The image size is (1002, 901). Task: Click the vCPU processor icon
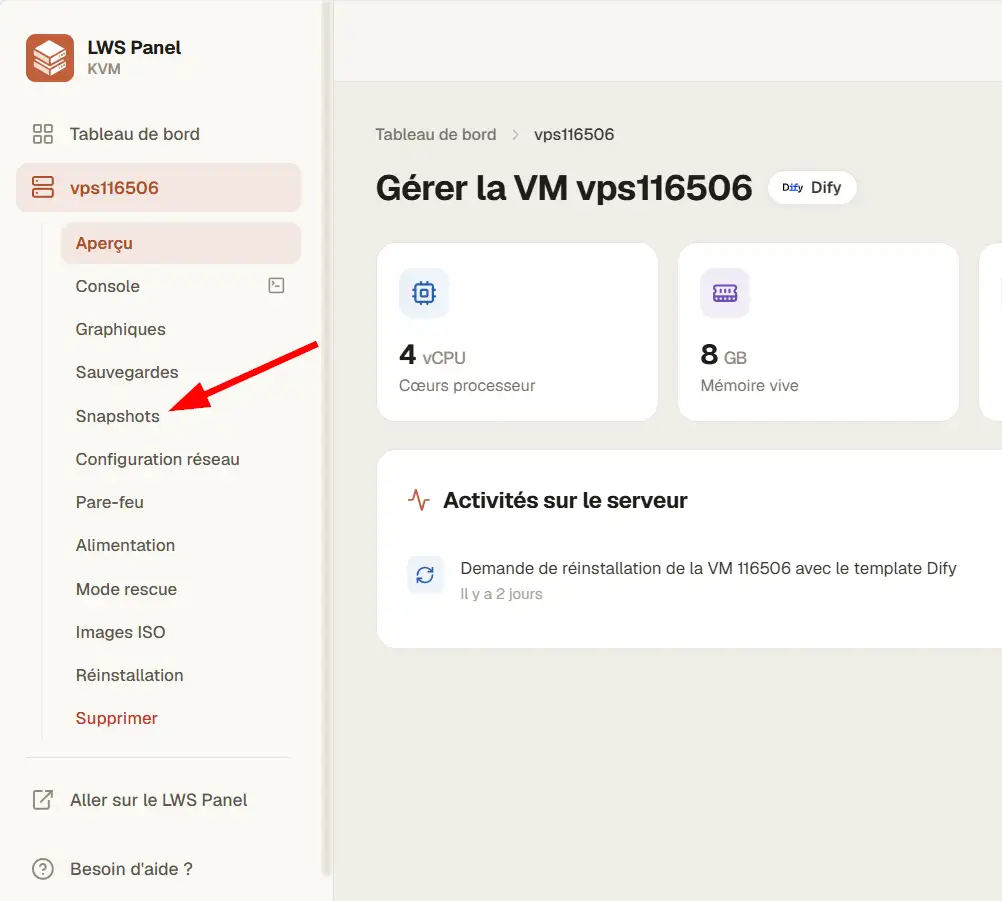click(424, 293)
